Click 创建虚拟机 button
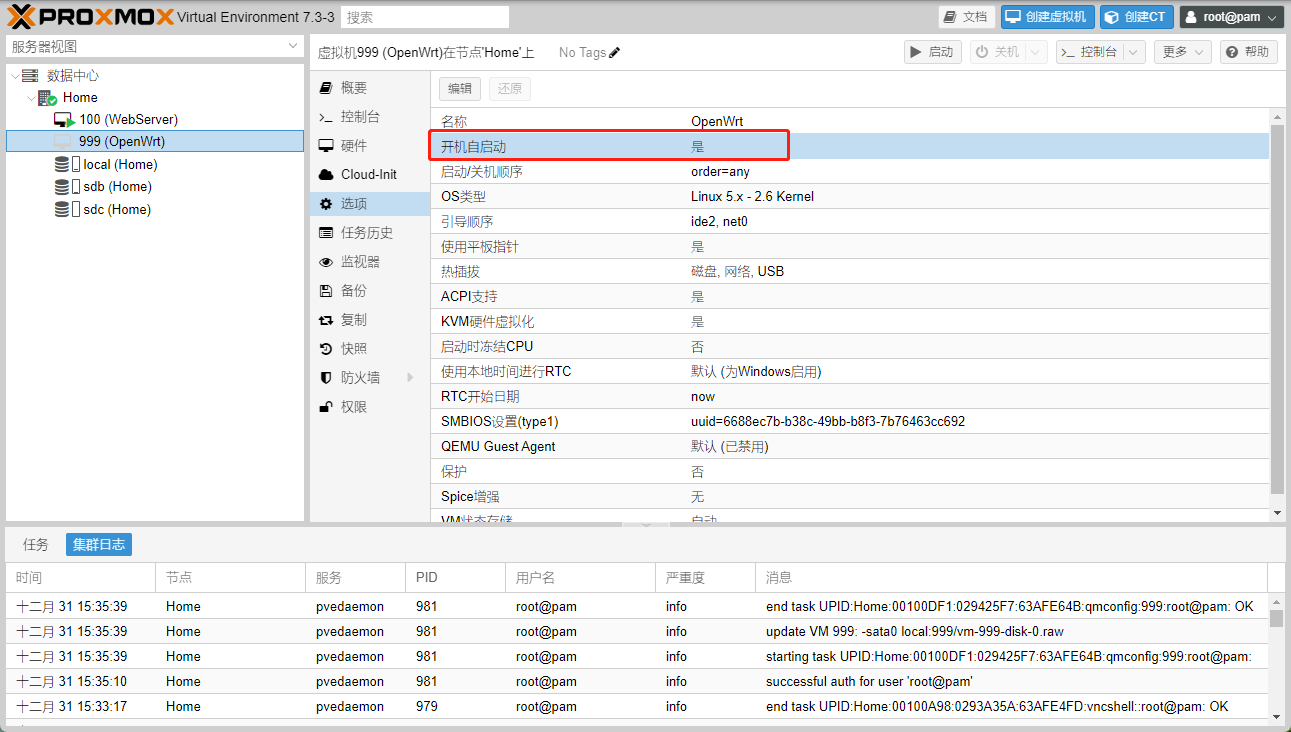This screenshot has width=1291, height=732. 1047,17
